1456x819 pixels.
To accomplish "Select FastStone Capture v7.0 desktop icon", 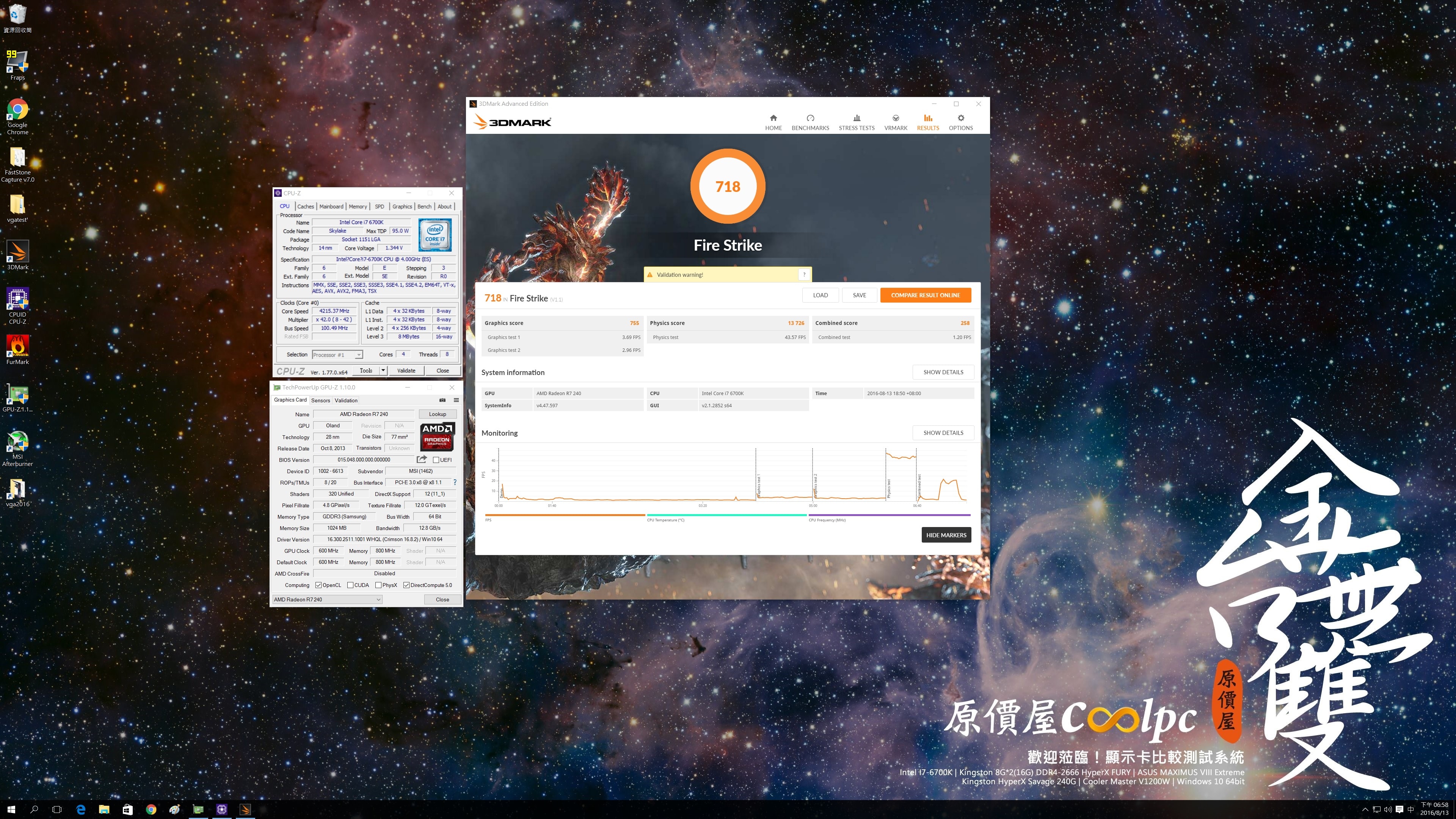I will coord(17,165).
